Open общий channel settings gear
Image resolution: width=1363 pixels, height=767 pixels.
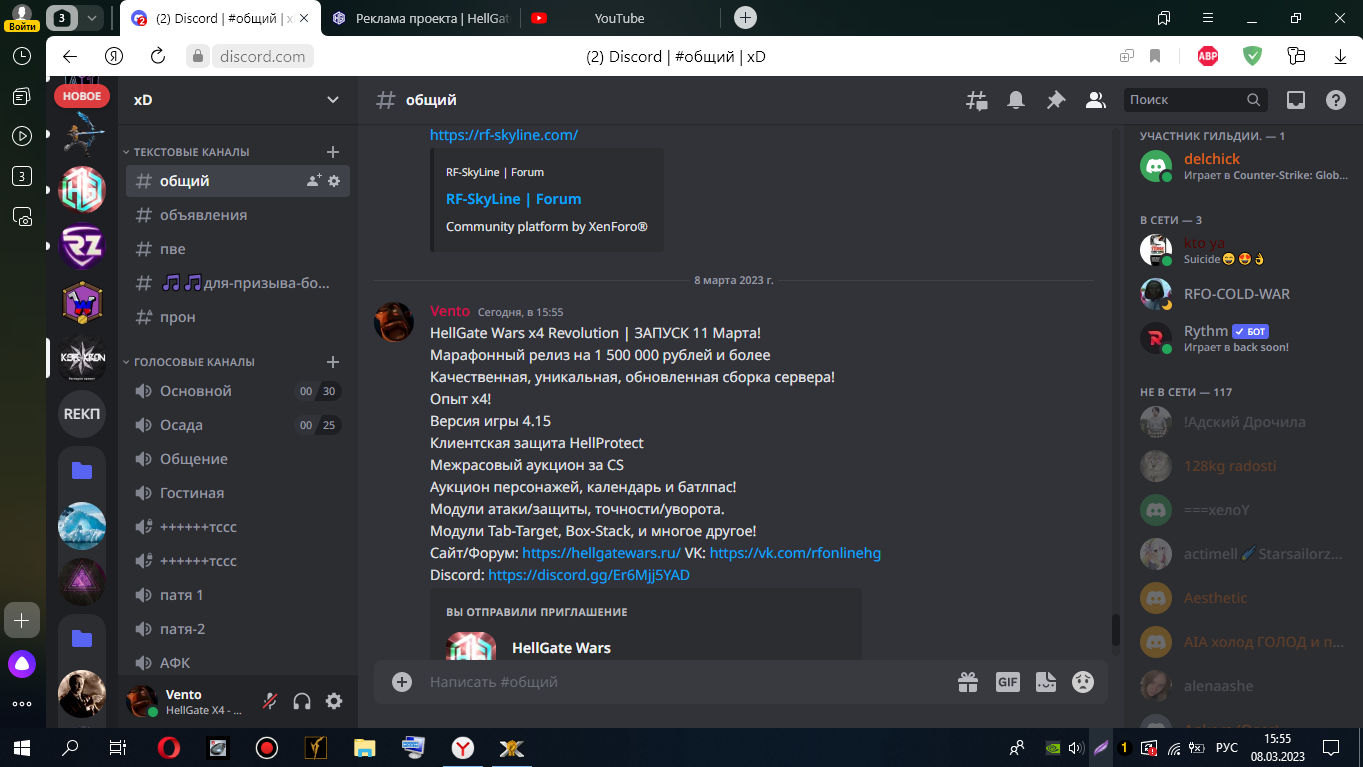334,181
